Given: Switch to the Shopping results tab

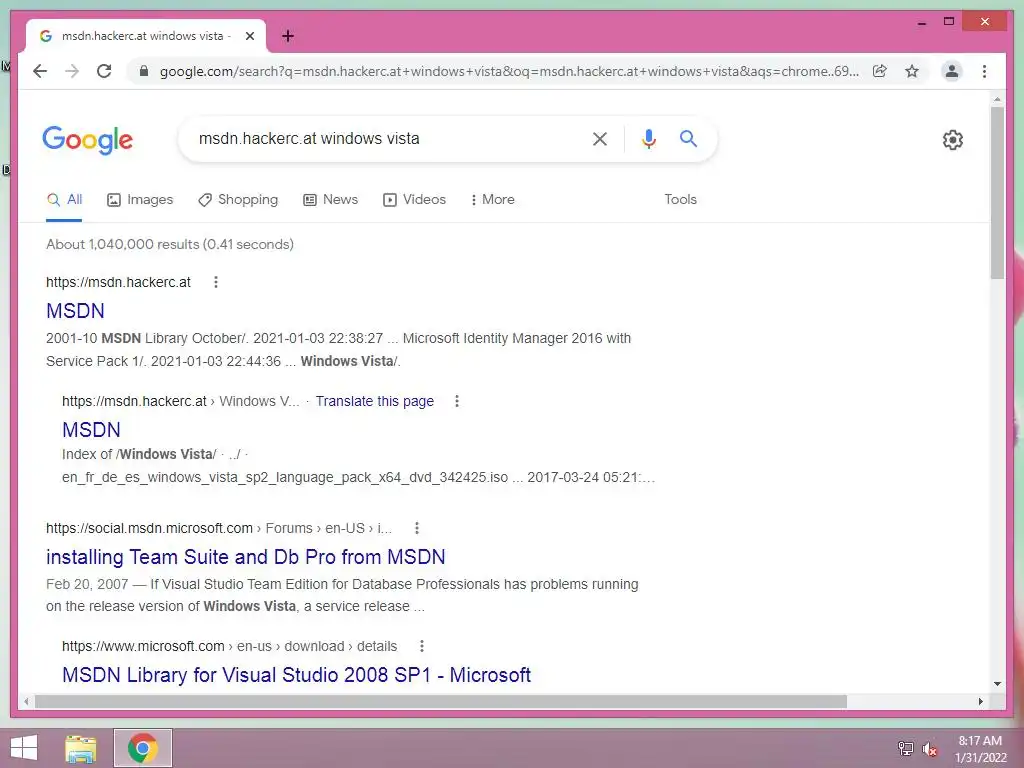Looking at the screenshot, I should pyautogui.click(x=238, y=199).
